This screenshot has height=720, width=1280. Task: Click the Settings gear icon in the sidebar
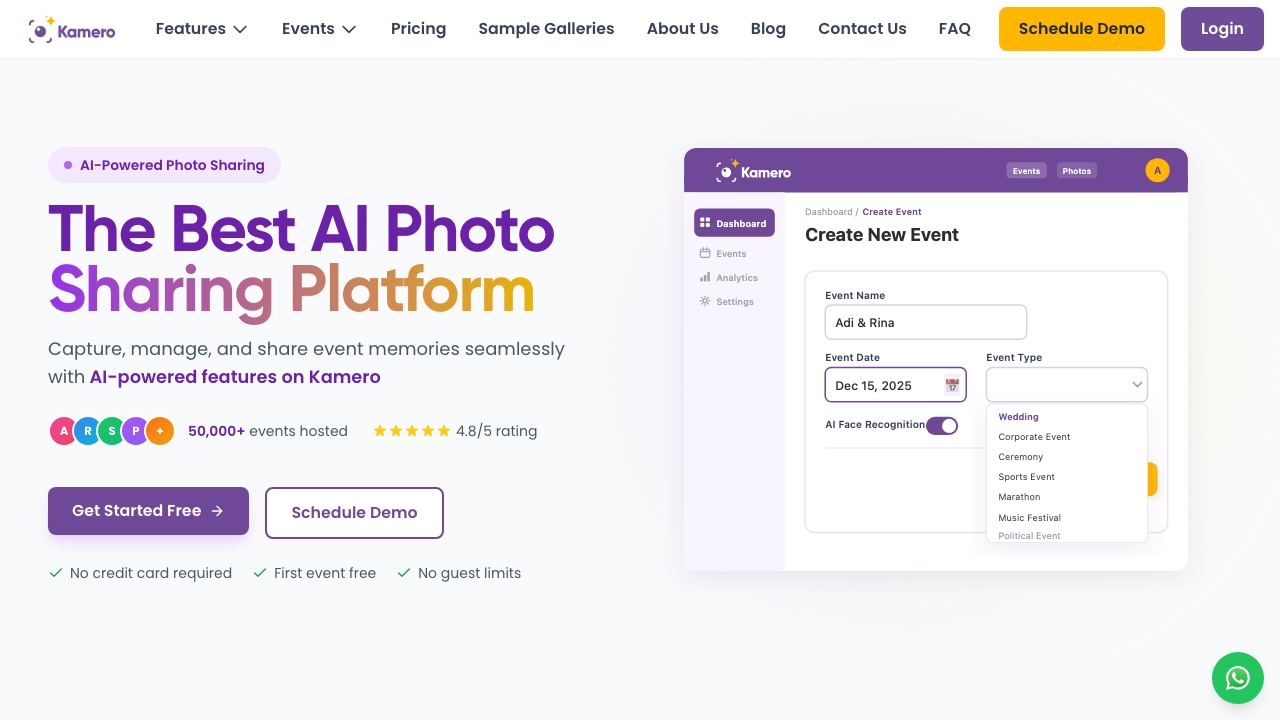[705, 301]
